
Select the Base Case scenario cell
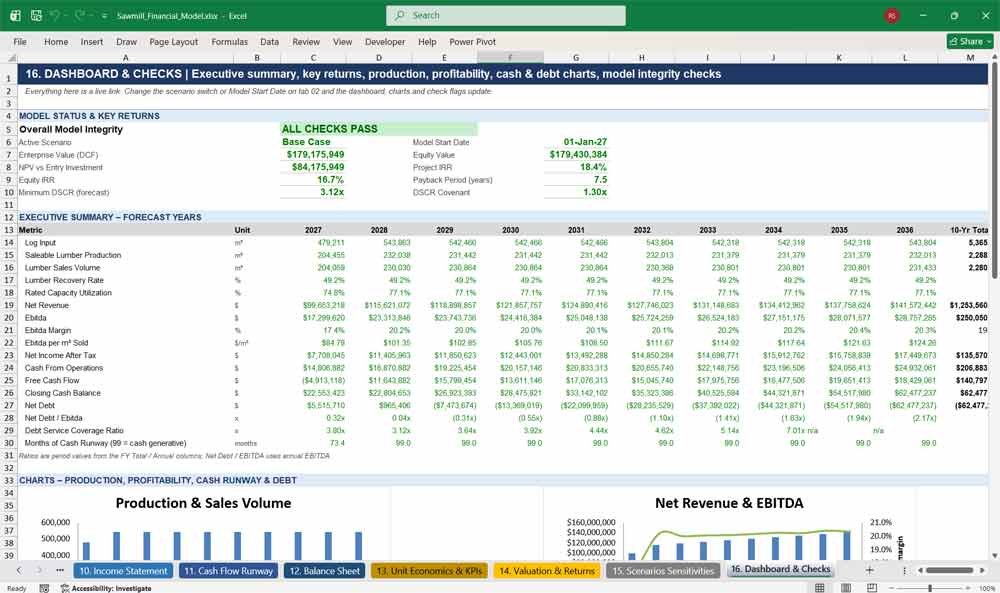[313, 142]
